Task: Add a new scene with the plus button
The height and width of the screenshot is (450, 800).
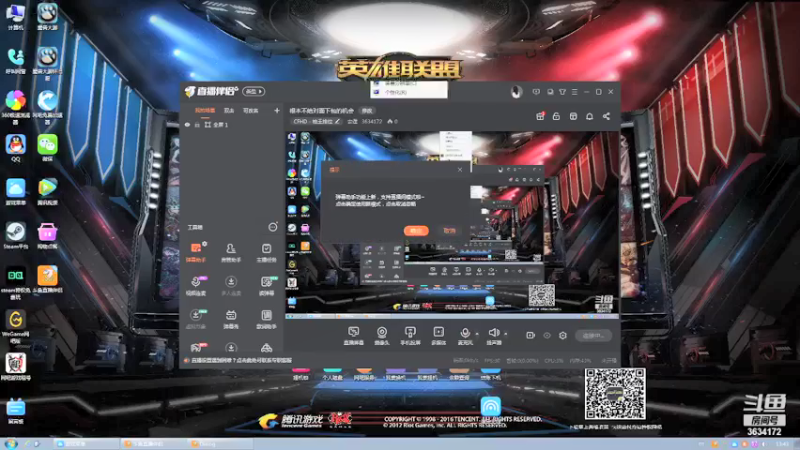Action: pos(277,110)
